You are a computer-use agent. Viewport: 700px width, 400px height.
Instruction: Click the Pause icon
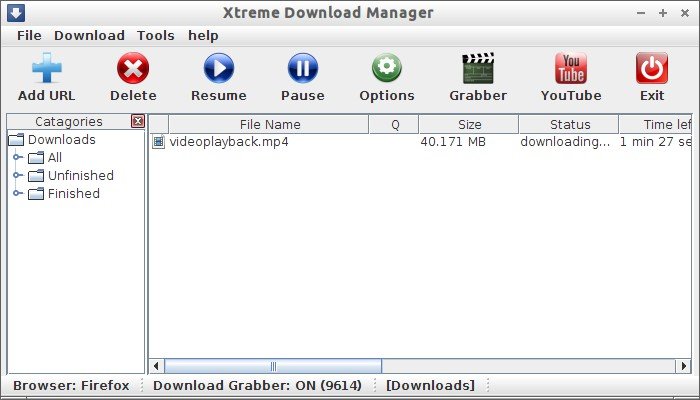(x=303, y=68)
